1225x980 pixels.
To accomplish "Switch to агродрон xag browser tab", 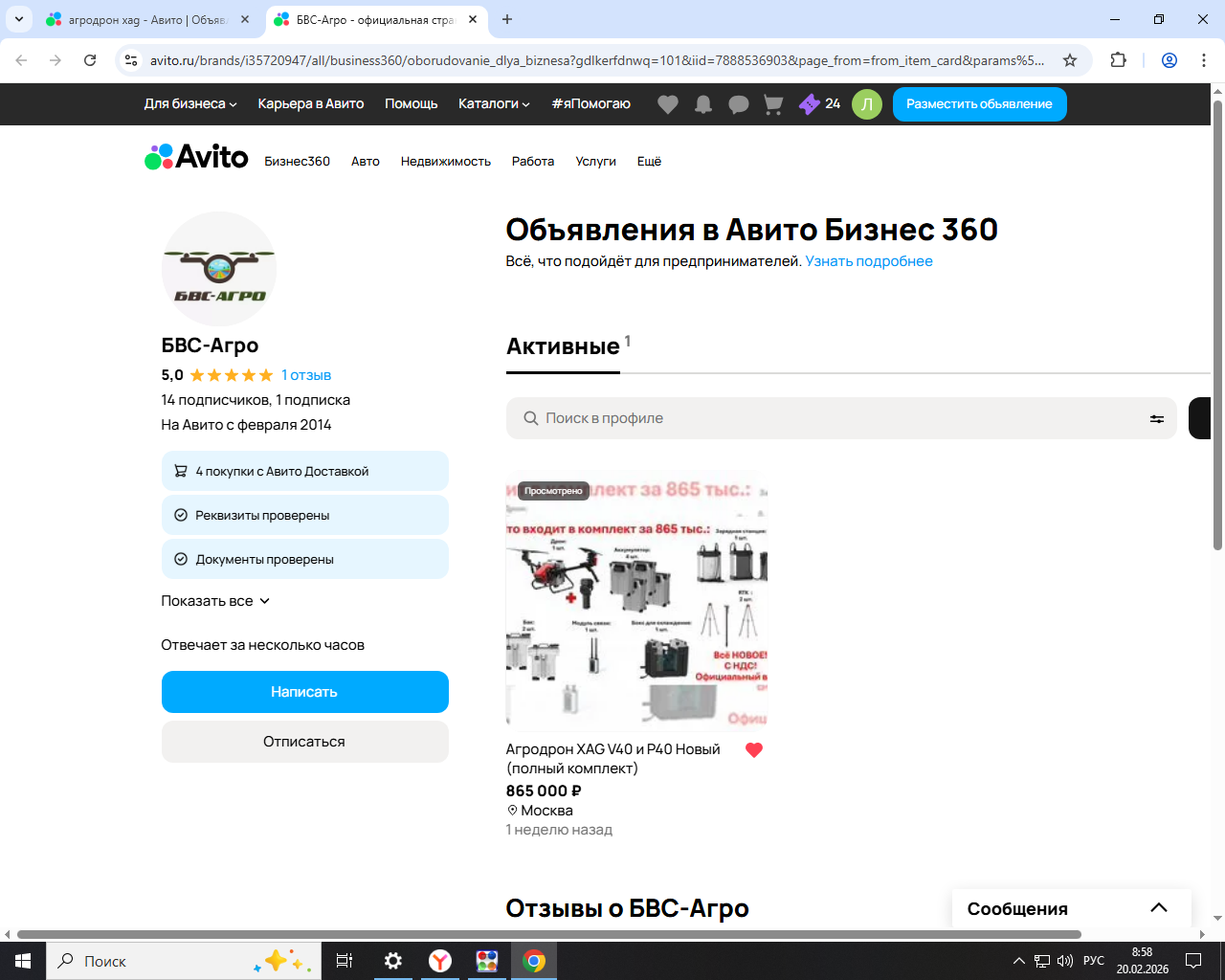I will coord(148,19).
